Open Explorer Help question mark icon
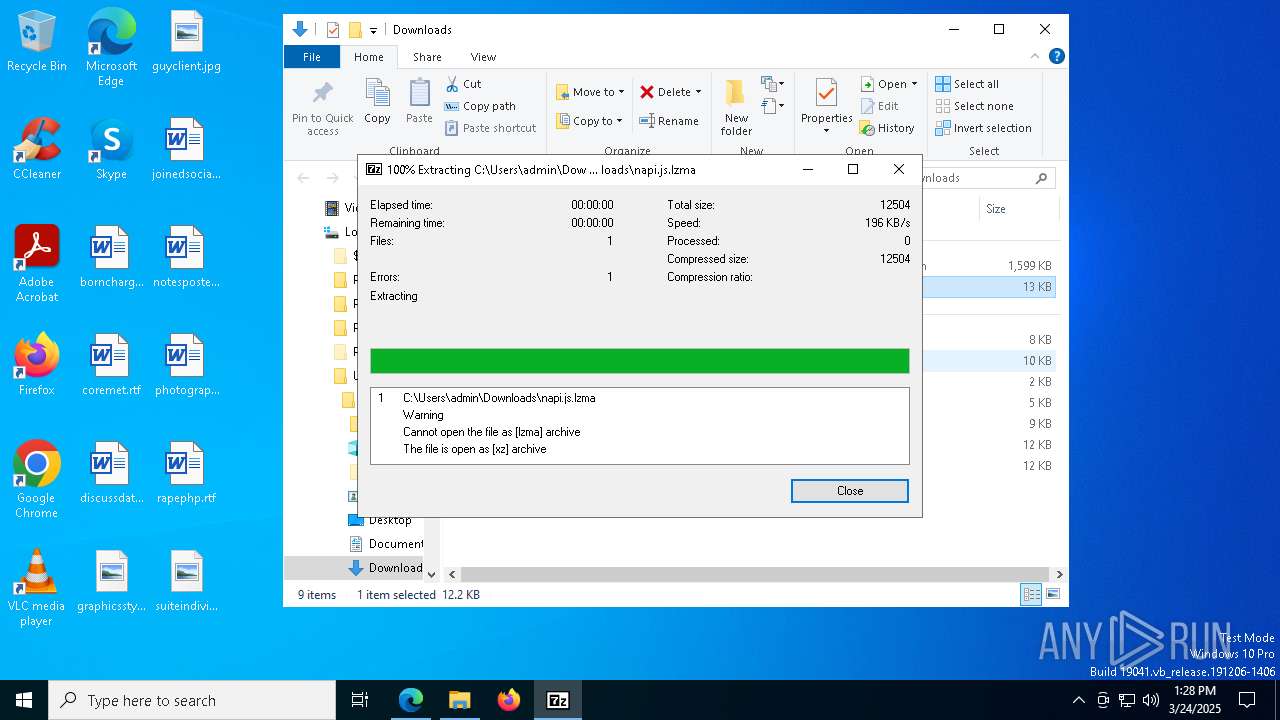Viewport: 1280px width, 720px height. tap(1056, 57)
